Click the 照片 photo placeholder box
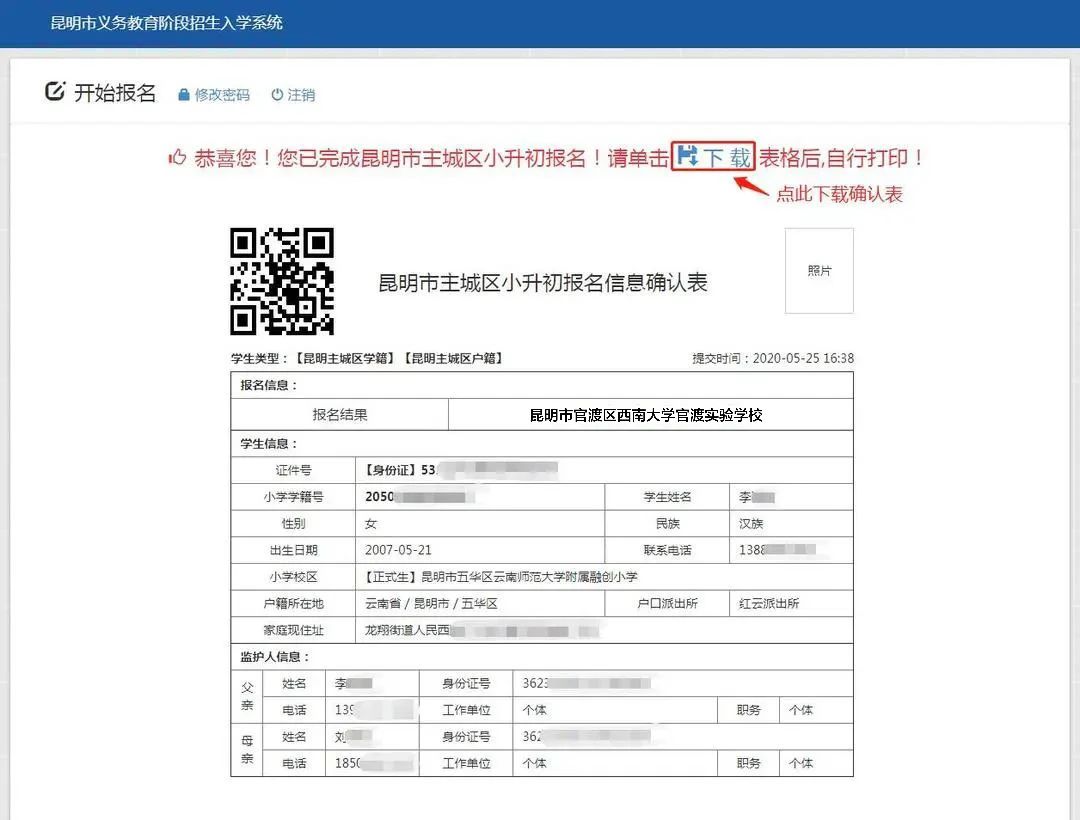 (x=819, y=271)
